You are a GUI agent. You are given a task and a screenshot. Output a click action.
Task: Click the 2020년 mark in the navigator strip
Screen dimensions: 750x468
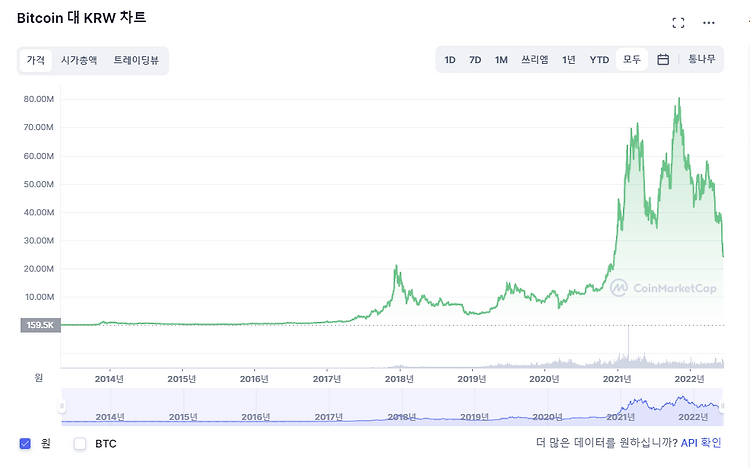point(547,417)
